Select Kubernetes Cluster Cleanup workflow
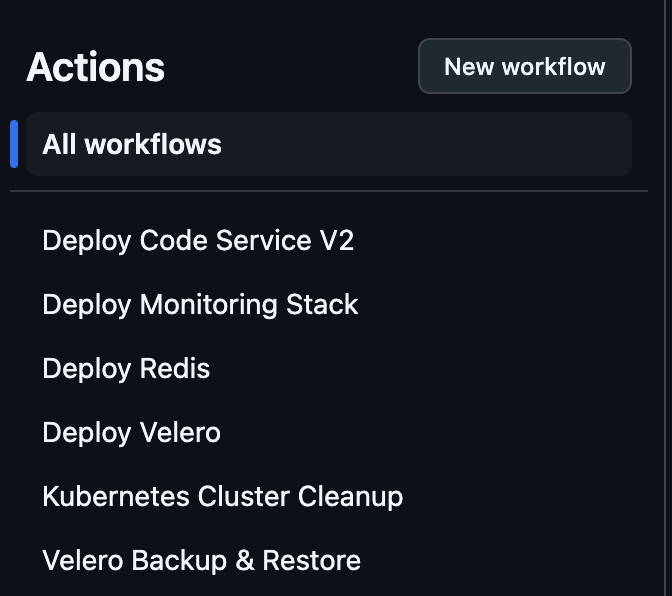 (222, 496)
